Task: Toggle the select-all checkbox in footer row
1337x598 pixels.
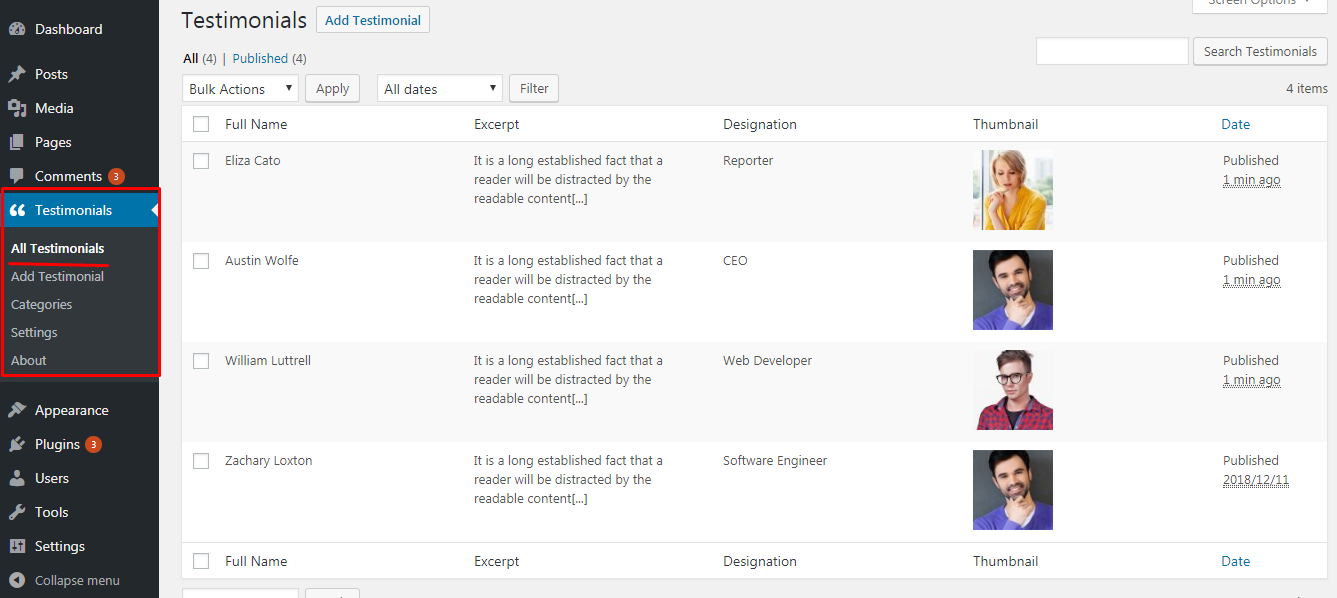Action: click(x=201, y=561)
